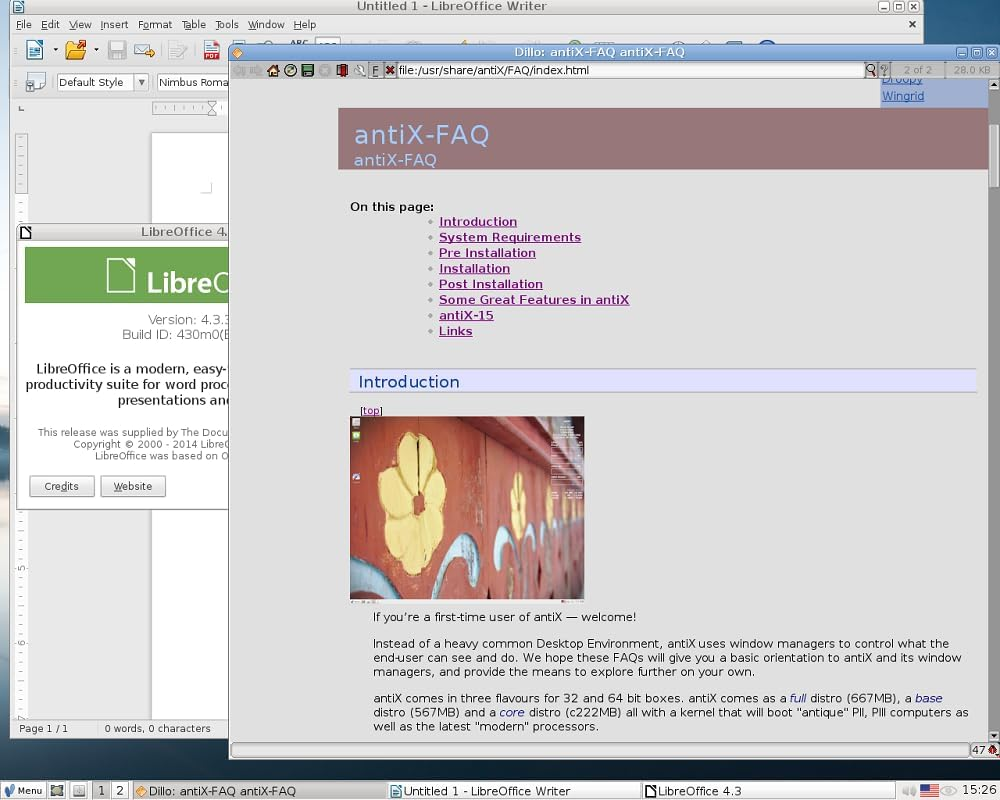Viewport: 1000px width, 800px height.
Task: Open the Format menu in Writer
Action: [155, 25]
